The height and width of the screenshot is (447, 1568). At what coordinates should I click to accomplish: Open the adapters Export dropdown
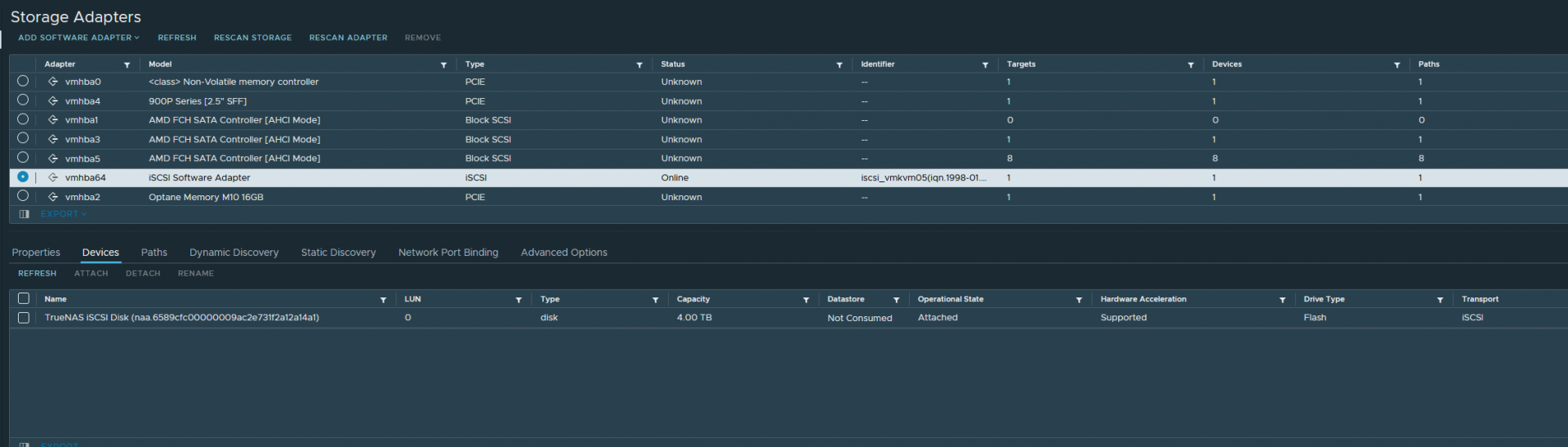pyautogui.click(x=64, y=214)
